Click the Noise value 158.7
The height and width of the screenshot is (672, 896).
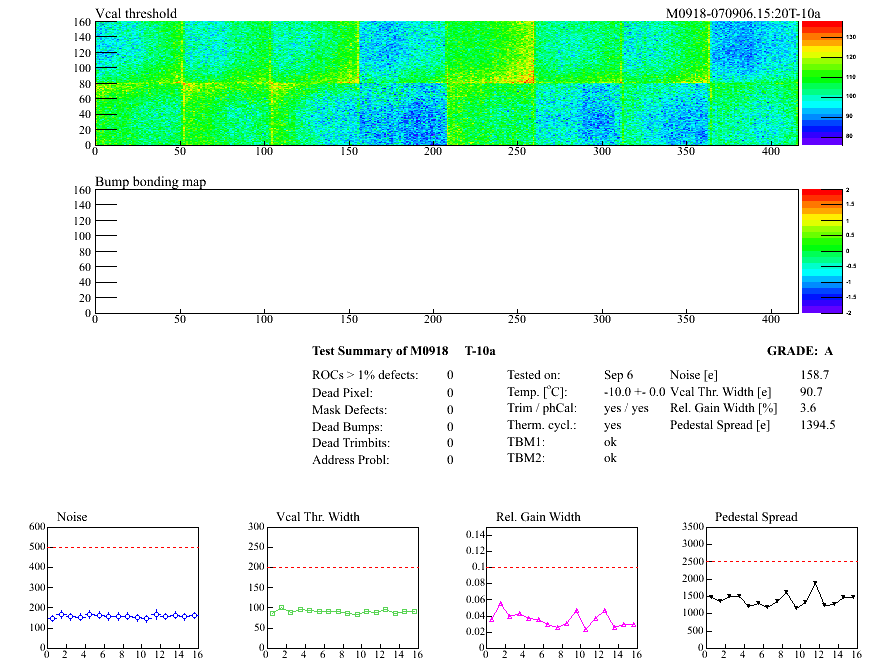point(814,375)
